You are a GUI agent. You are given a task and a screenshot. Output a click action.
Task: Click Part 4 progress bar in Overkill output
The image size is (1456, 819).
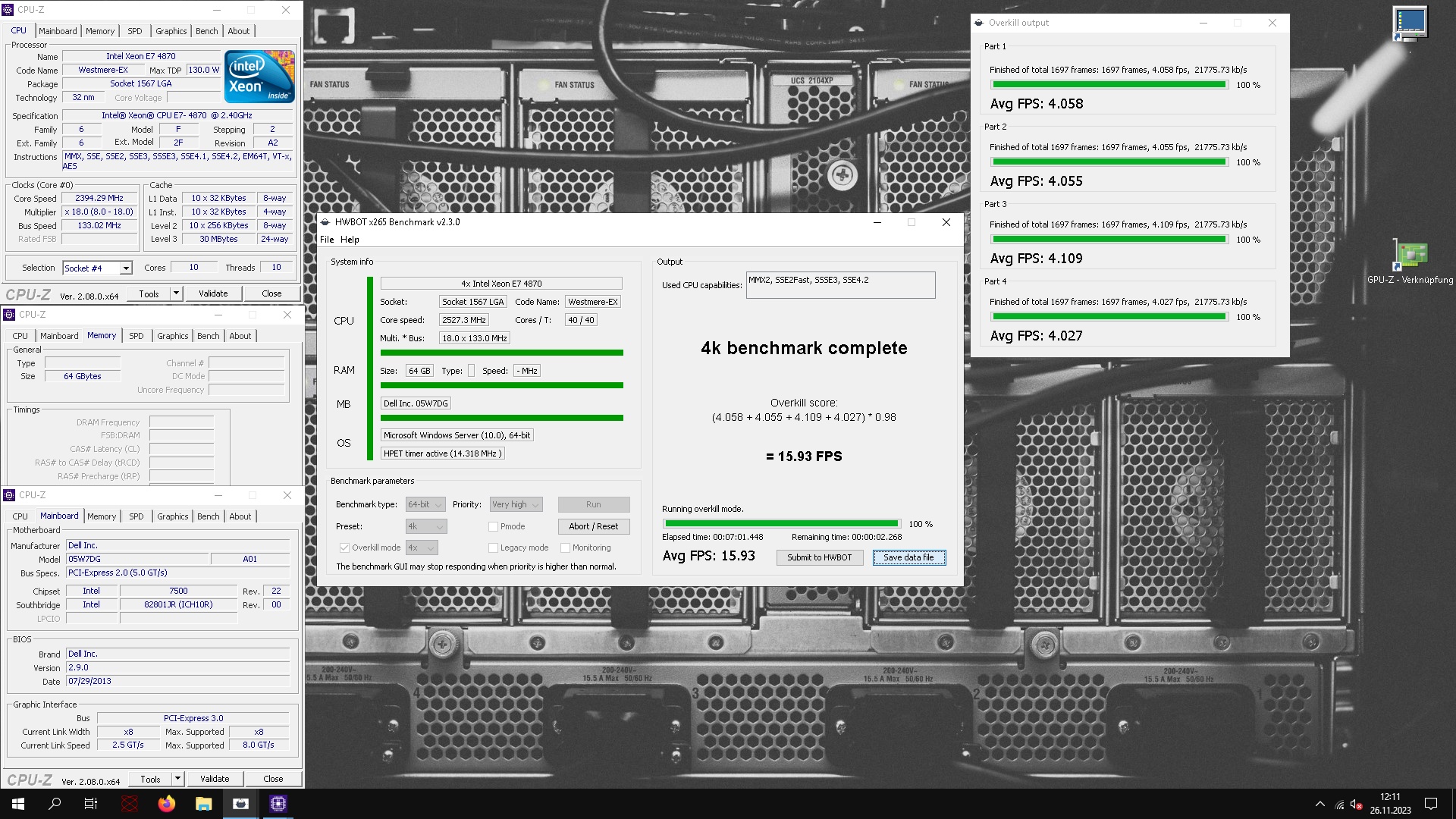(x=1109, y=317)
